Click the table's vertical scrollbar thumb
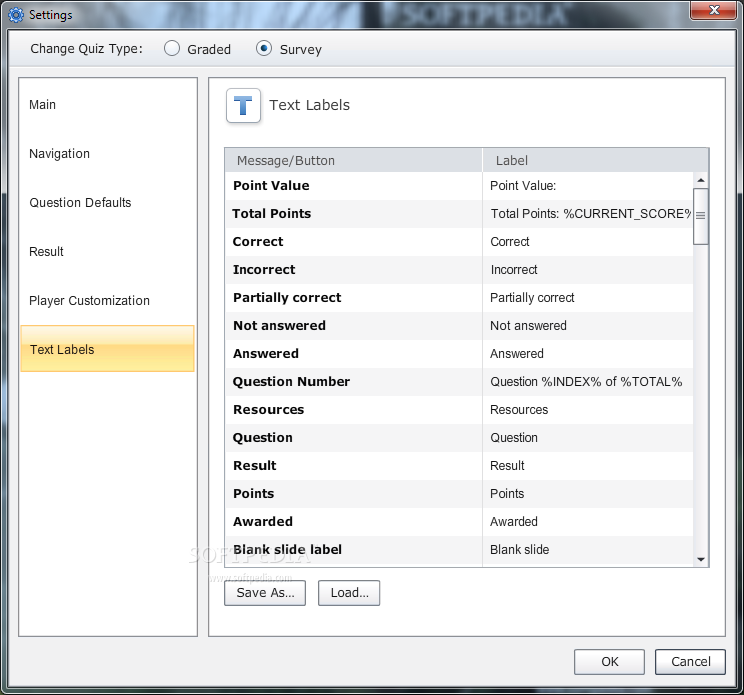 [700, 216]
